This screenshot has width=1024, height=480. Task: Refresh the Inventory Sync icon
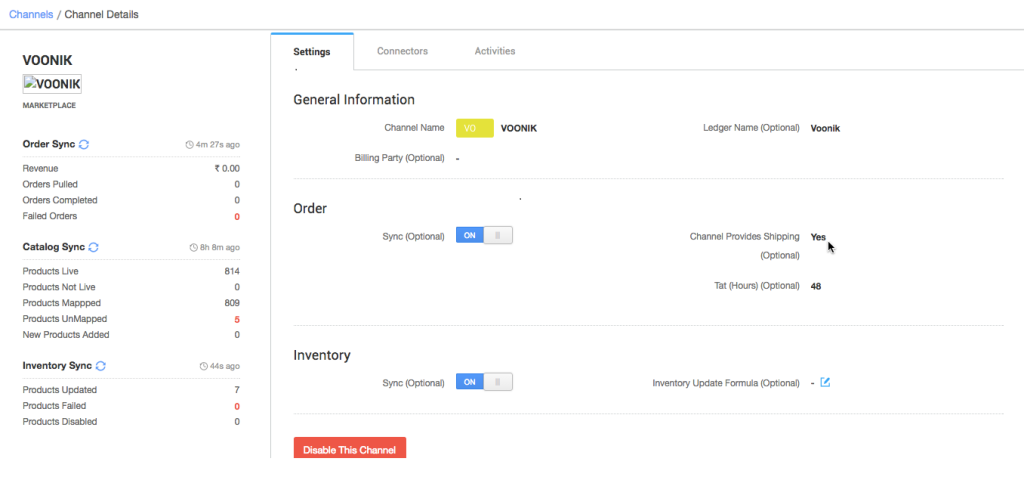(101, 366)
